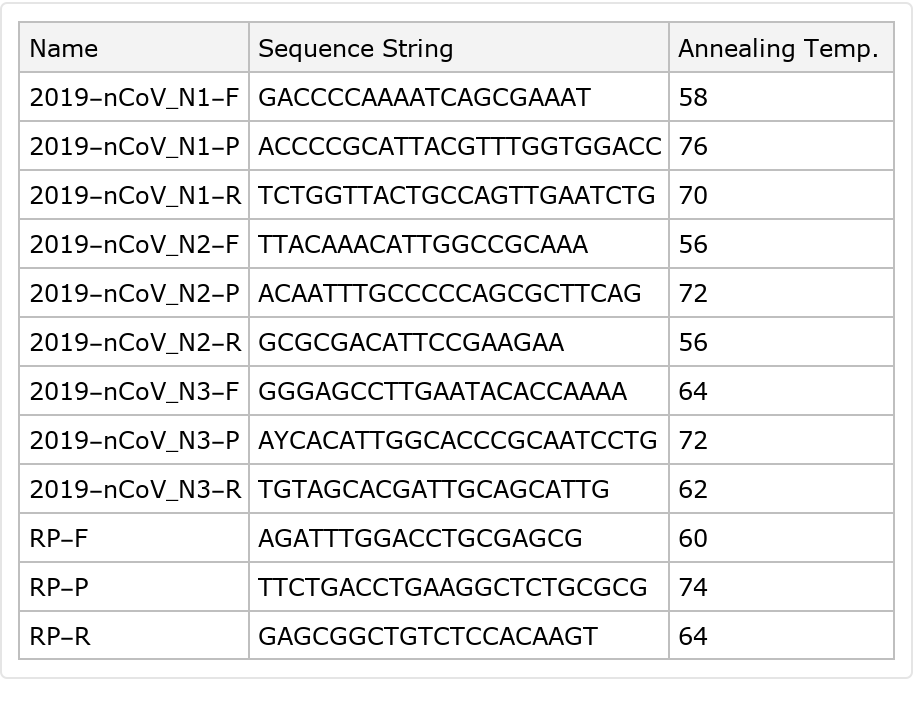
Task: Select the 2019-nCoV_N1-F name cell
Action: (x=134, y=97)
